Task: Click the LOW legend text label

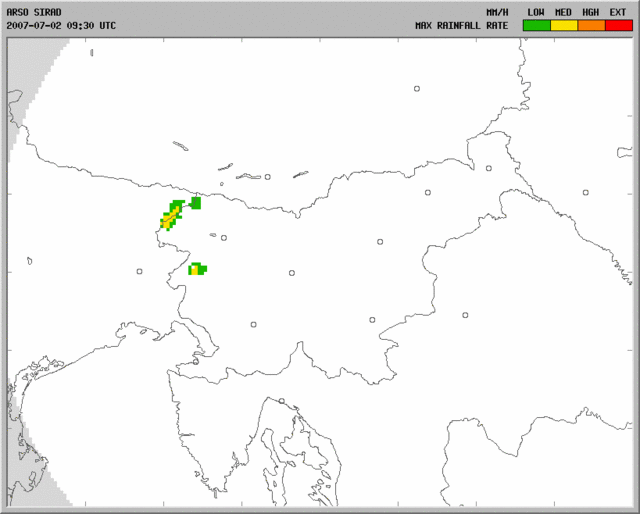Action: tap(536, 11)
